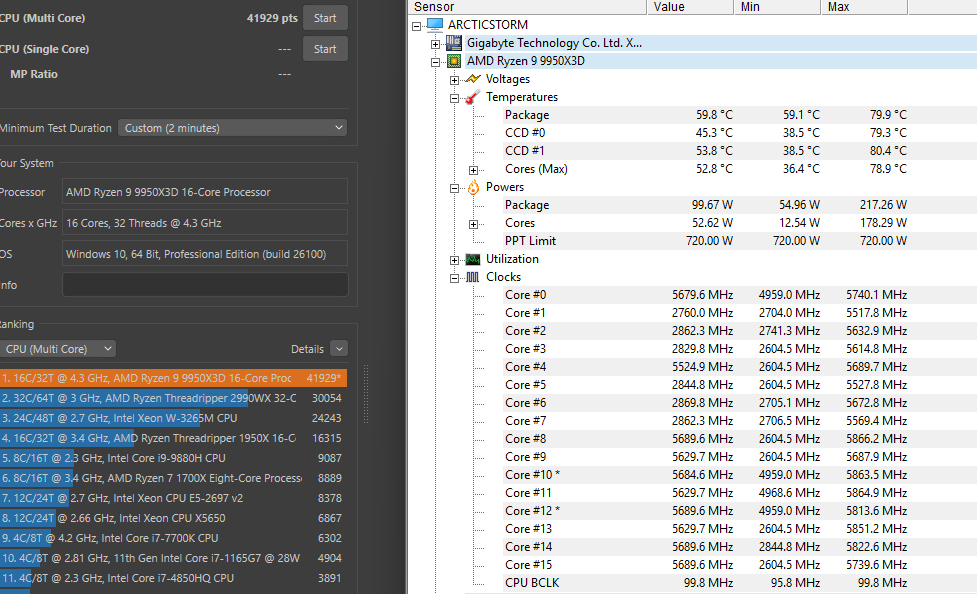Select the Core i7-4850HQ ranking entry
Screen dimensions: 977x594
[x=173, y=578]
